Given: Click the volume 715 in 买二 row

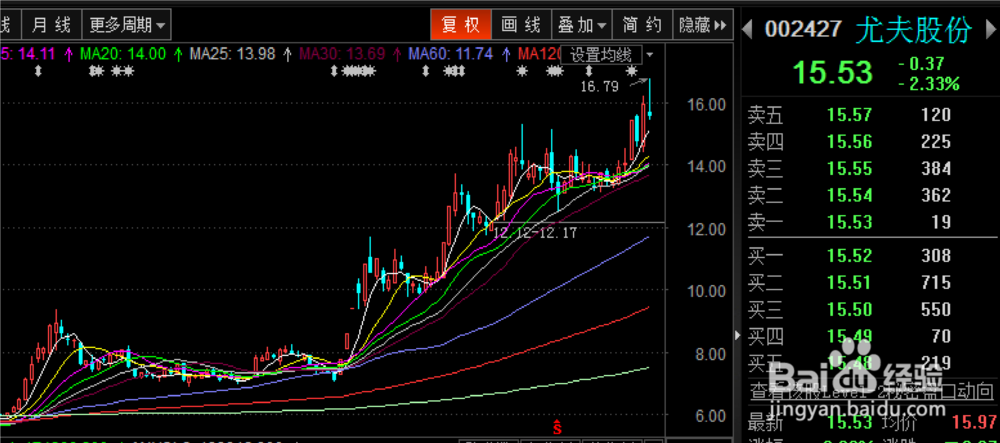Looking at the screenshot, I should (x=936, y=282).
